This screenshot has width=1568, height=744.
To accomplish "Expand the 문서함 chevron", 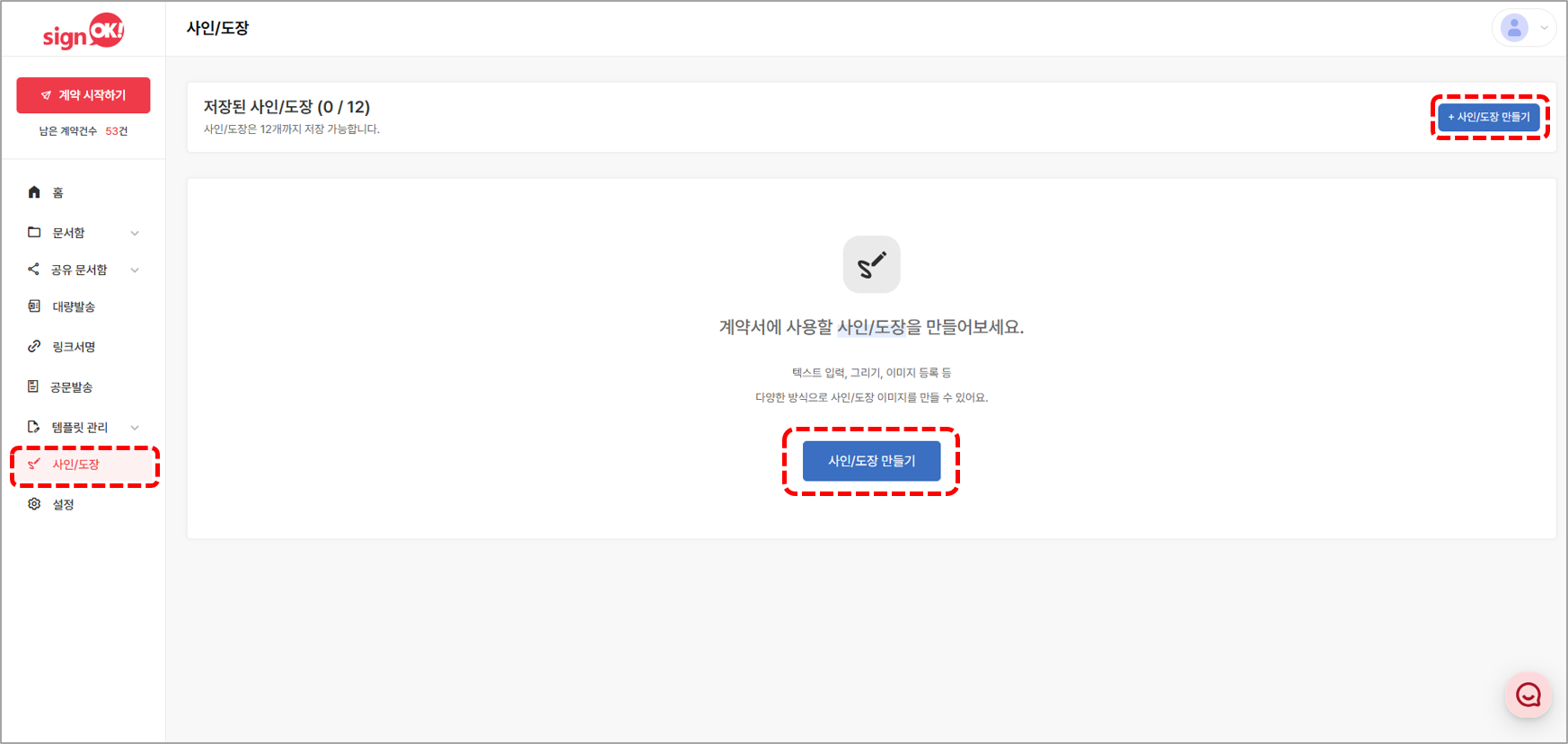I will pos(135,233).
